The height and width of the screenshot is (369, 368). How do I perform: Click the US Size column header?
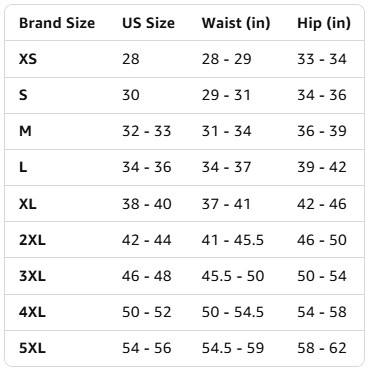[x=148, y=23]
